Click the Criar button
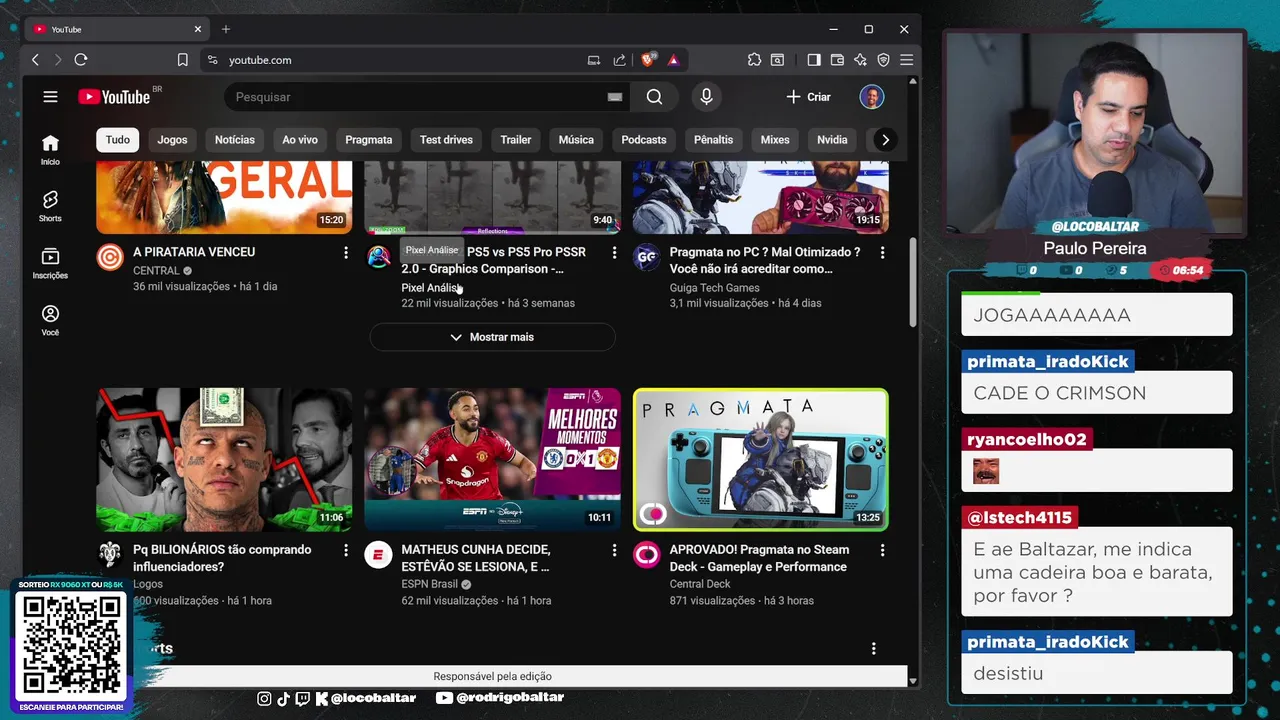The height and width of the screenshot is (720, 1280). tap(808, 97)
